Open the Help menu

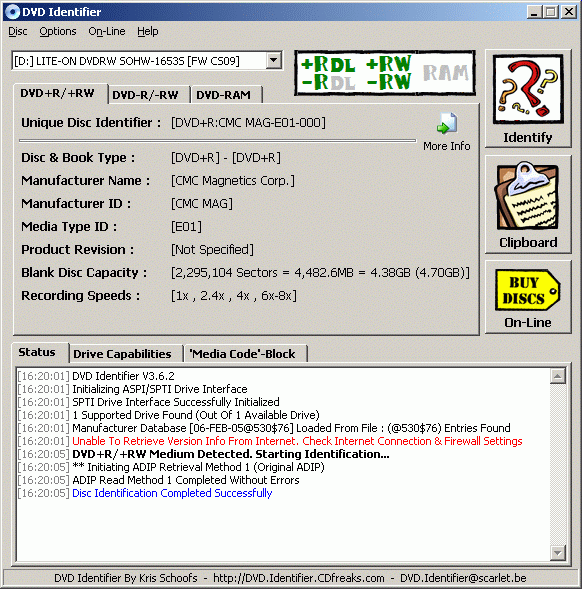[148, 31]
